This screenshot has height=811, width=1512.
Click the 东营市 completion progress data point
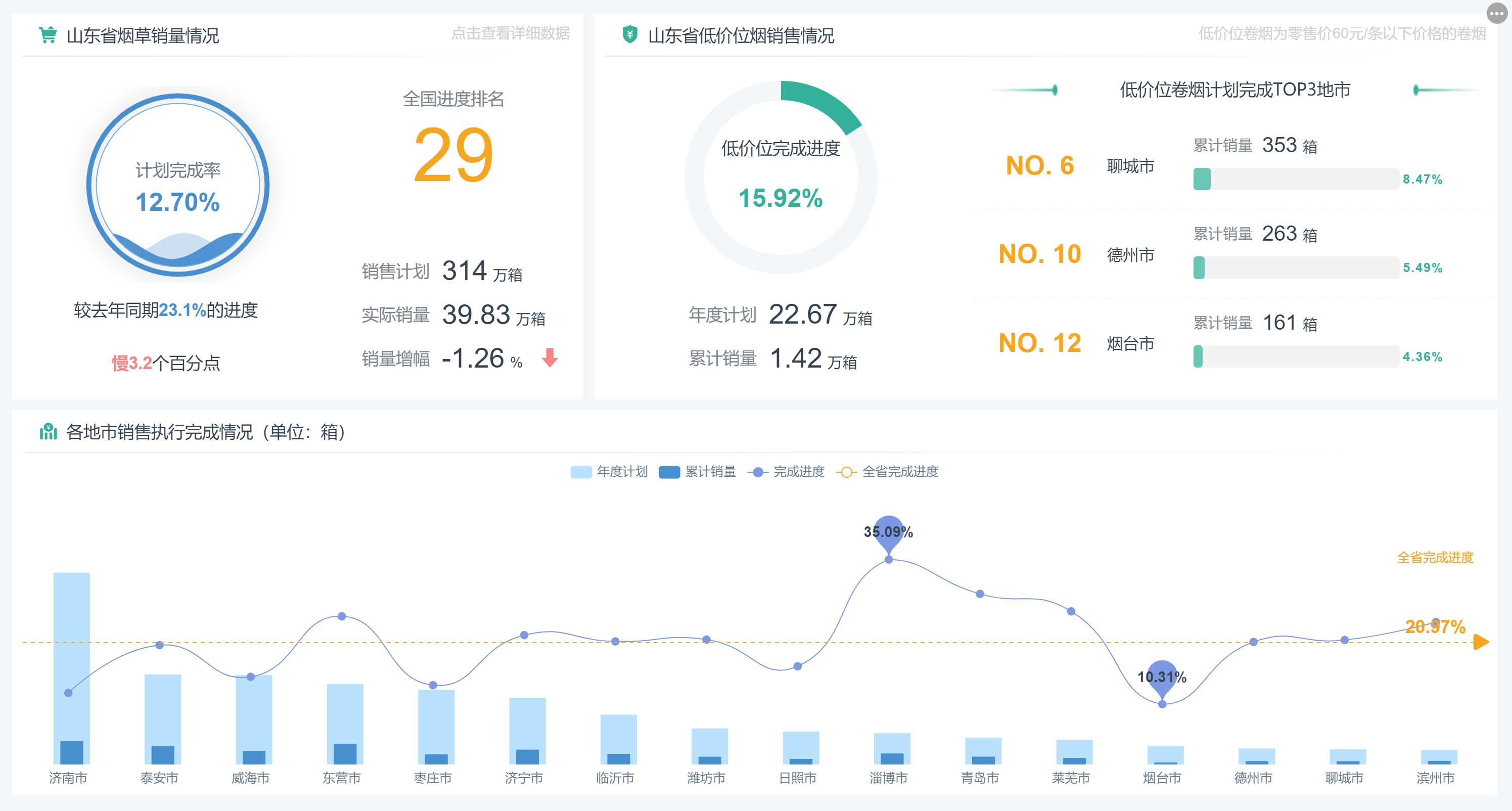(x=342, y=616)
